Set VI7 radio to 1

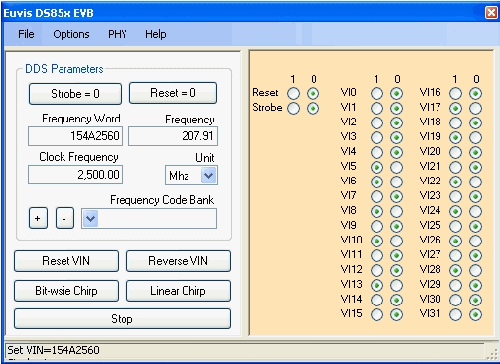click(377, 196)
